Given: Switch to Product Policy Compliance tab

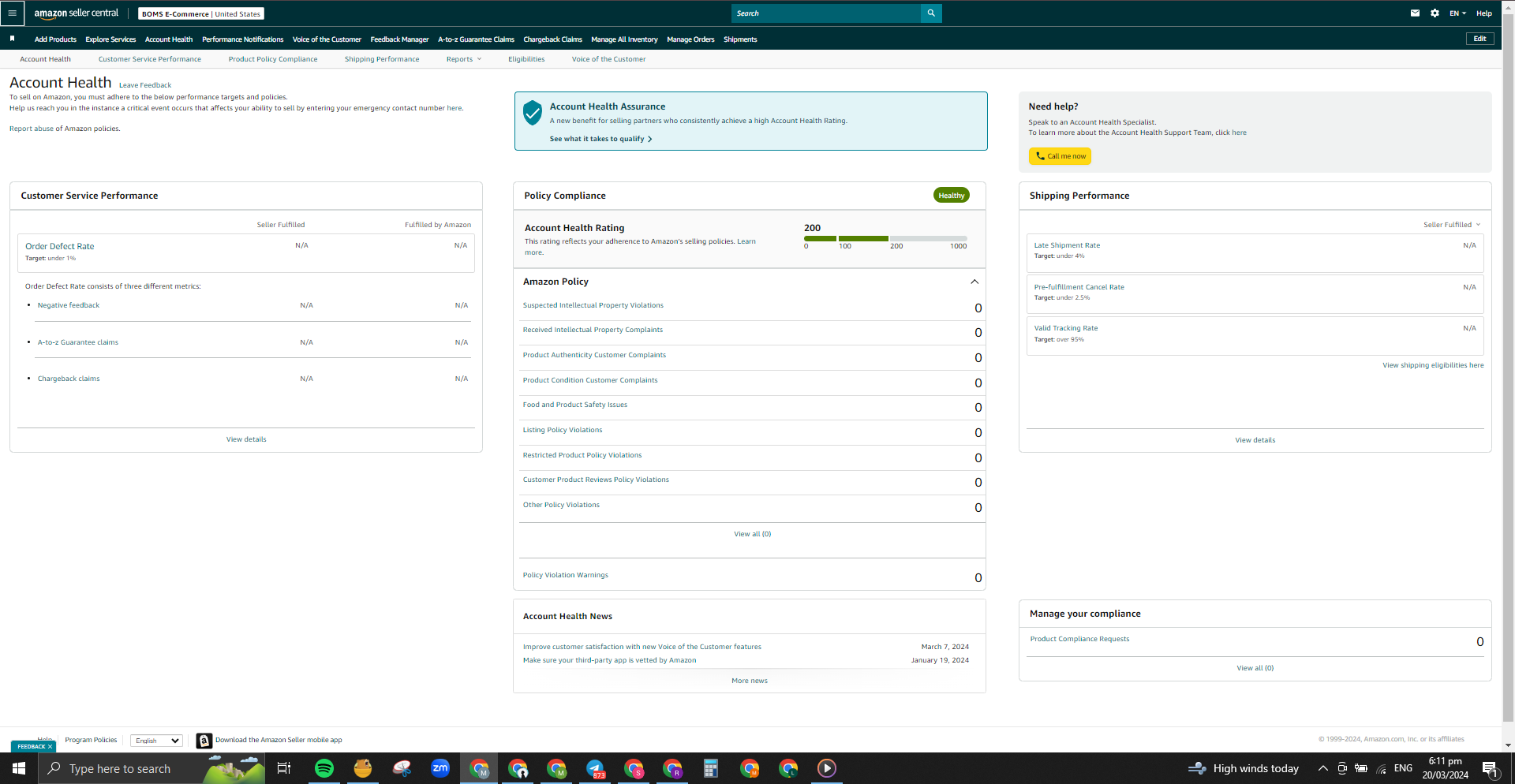Looking at the screenshot, I should tap(273, 59).
